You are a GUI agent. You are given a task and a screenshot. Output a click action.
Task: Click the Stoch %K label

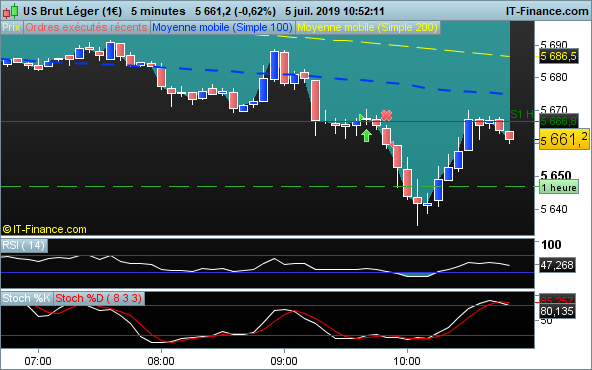(x=26, y=298)
